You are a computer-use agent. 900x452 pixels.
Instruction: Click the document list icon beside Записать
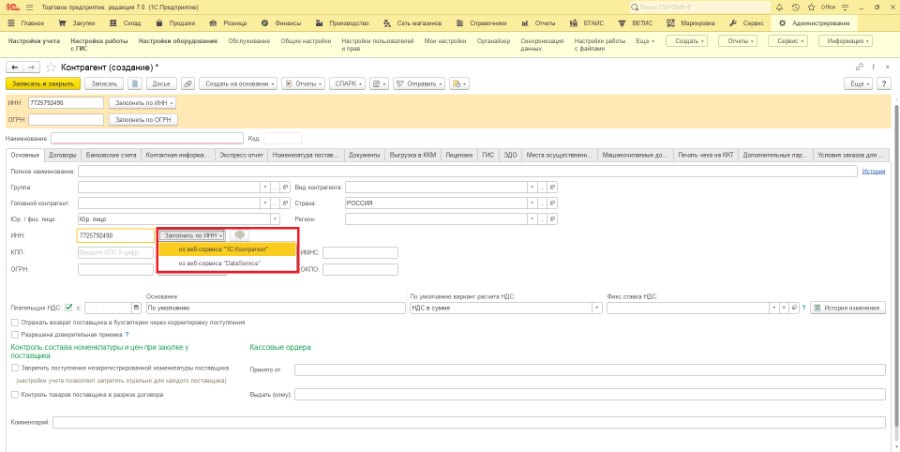135,84
